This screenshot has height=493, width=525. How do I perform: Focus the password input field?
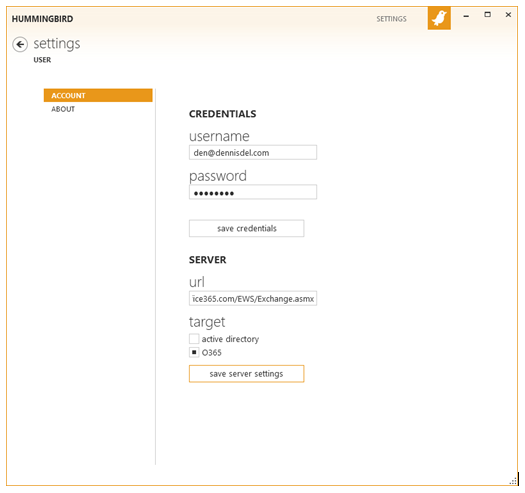[x=253, y=192]
